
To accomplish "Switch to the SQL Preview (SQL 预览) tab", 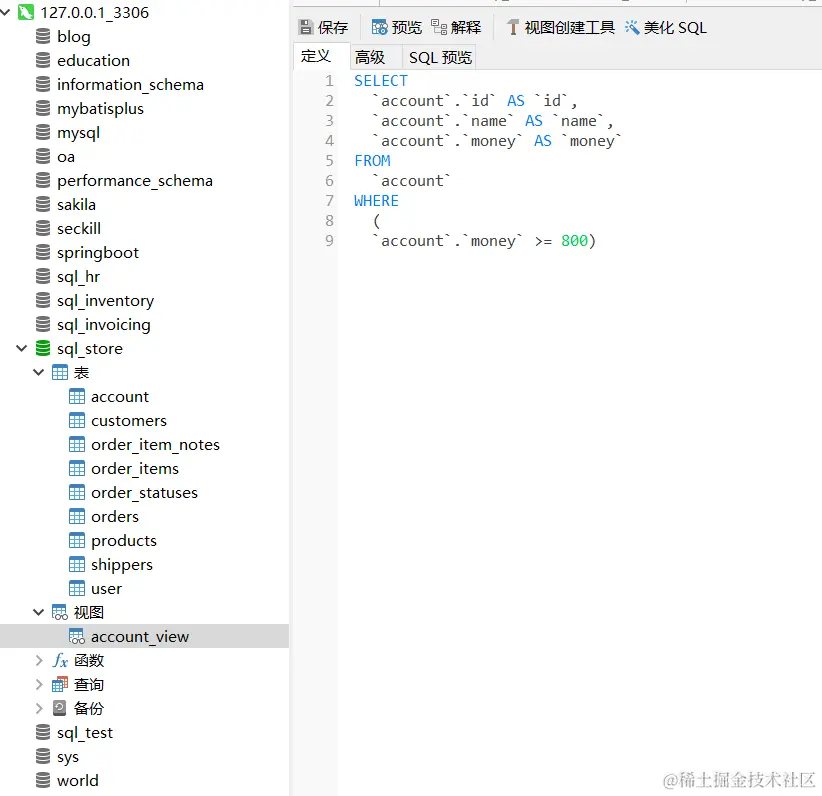I will click(x=440, y=57).
